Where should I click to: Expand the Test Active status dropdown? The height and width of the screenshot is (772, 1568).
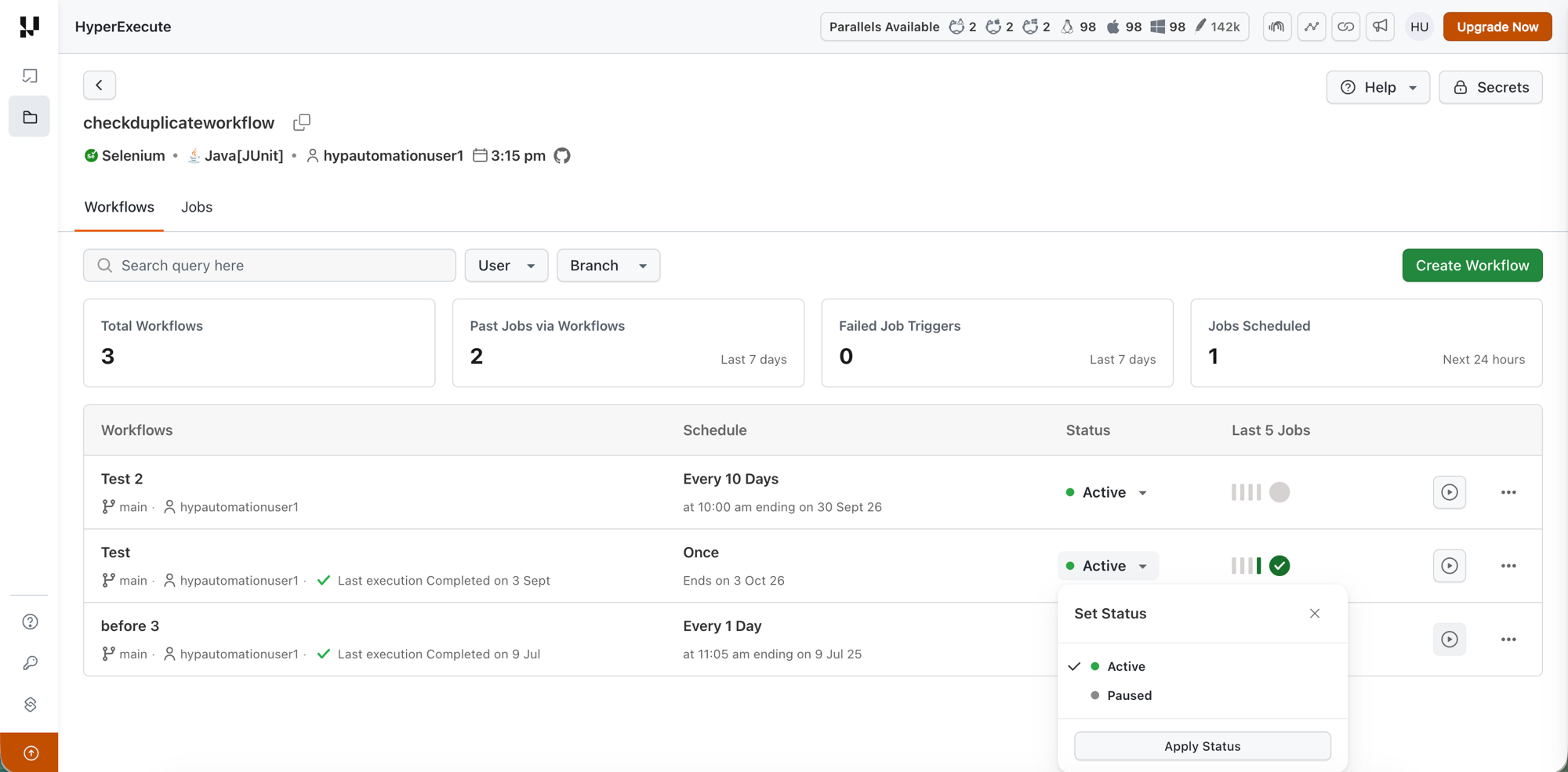pos(1107,566)
